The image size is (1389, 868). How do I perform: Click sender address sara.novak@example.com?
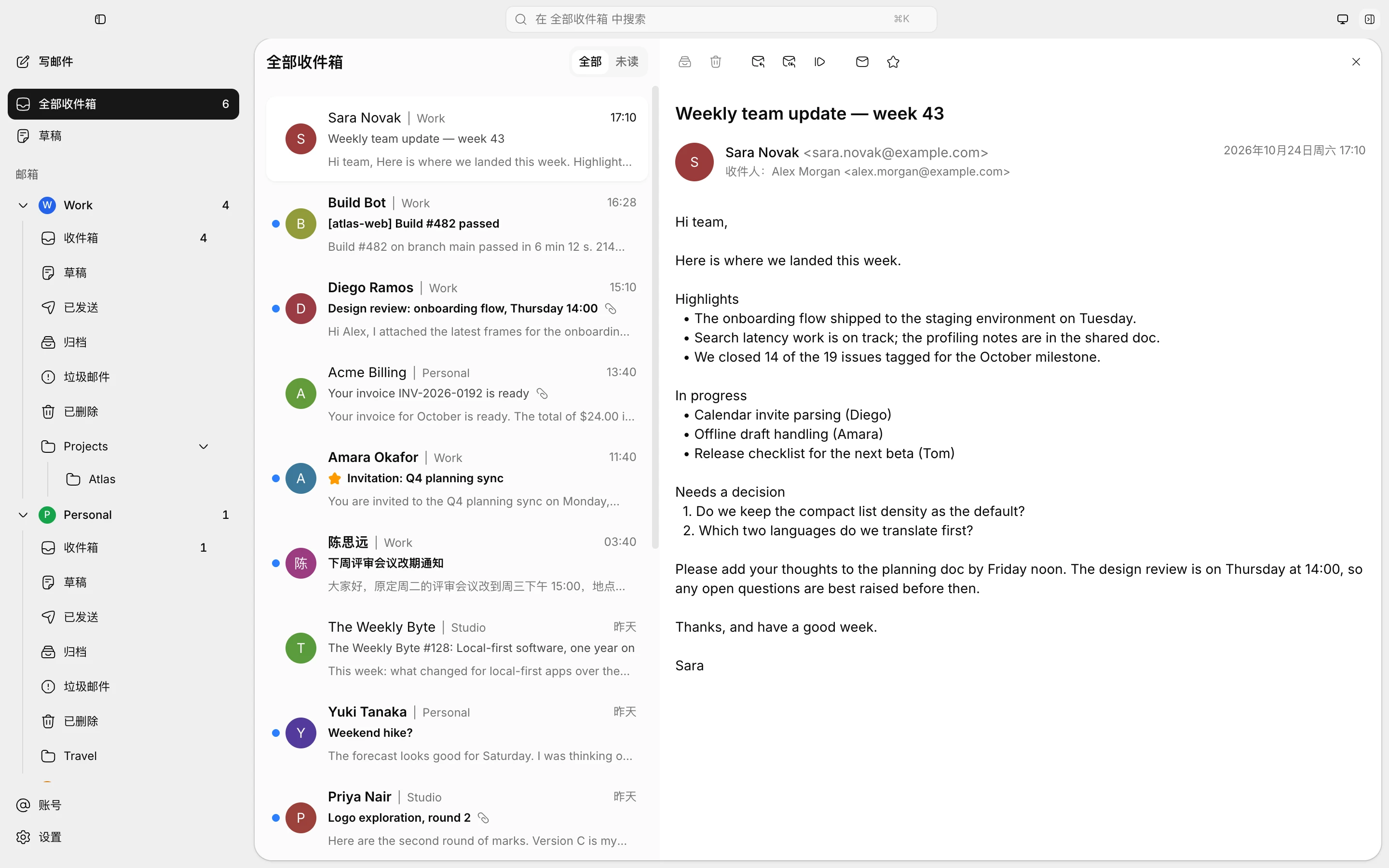(x=896, y=153)
